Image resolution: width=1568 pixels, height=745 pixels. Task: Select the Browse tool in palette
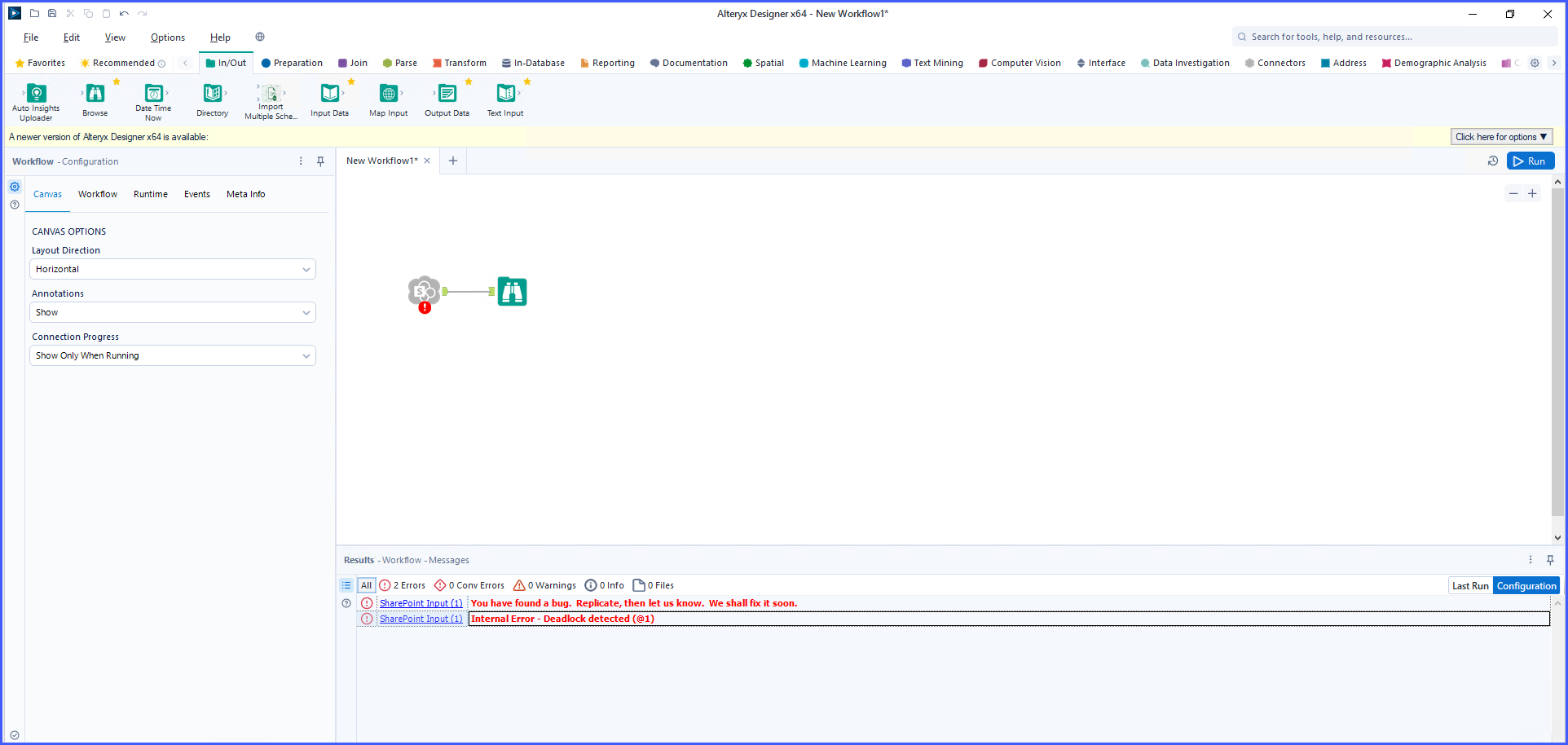(95, 101)
